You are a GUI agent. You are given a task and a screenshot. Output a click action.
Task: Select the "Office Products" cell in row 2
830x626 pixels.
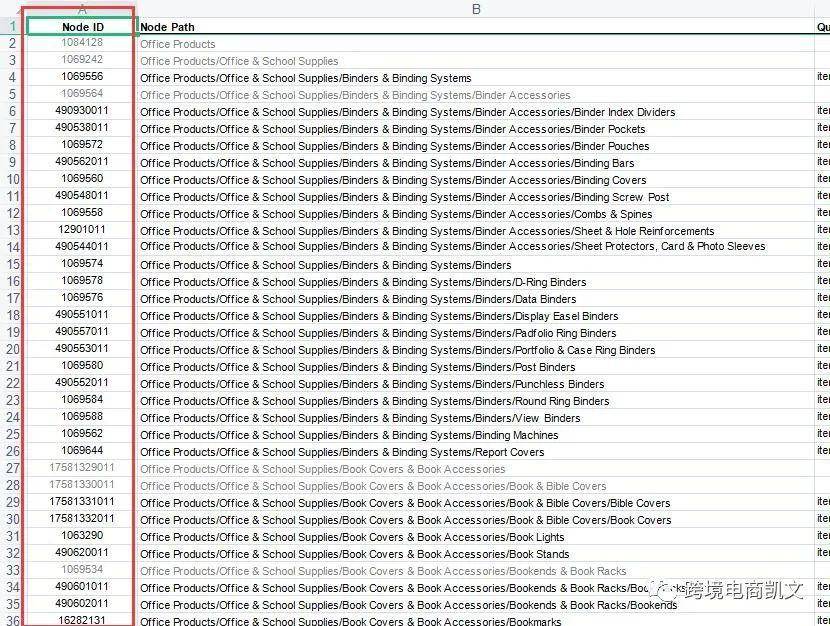(x=178, y=44)
